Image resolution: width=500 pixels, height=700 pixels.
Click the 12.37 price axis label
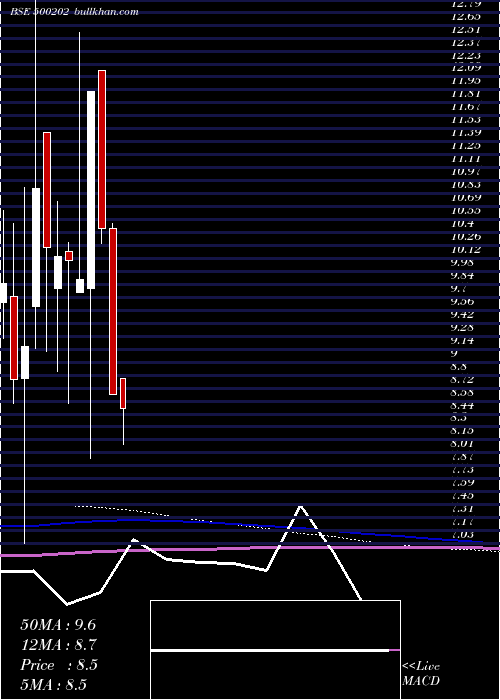(466, 42)
